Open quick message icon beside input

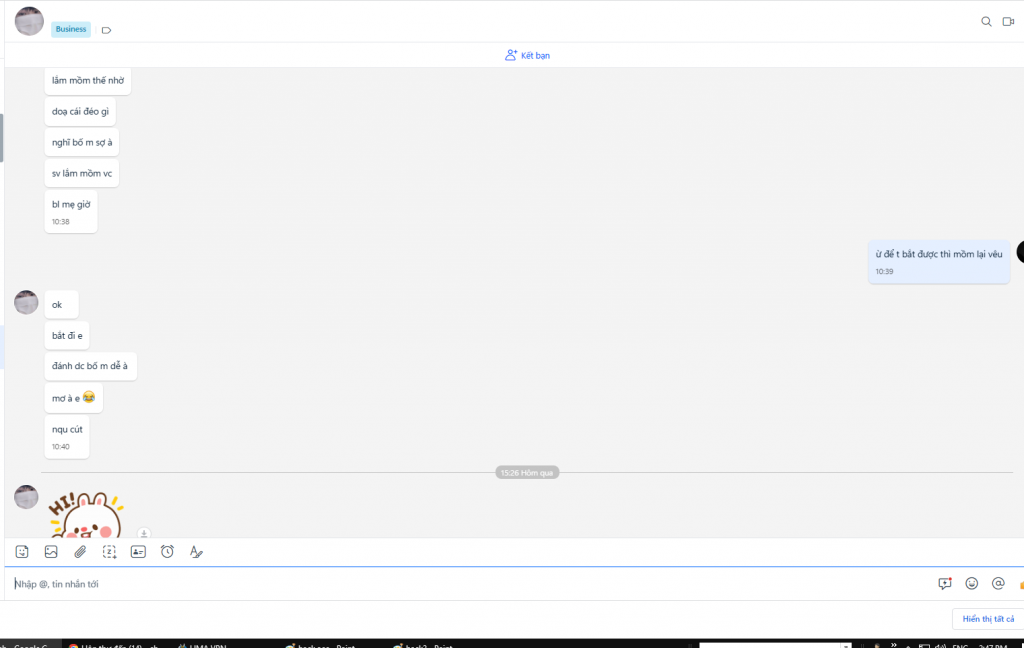tap(944, 584)
